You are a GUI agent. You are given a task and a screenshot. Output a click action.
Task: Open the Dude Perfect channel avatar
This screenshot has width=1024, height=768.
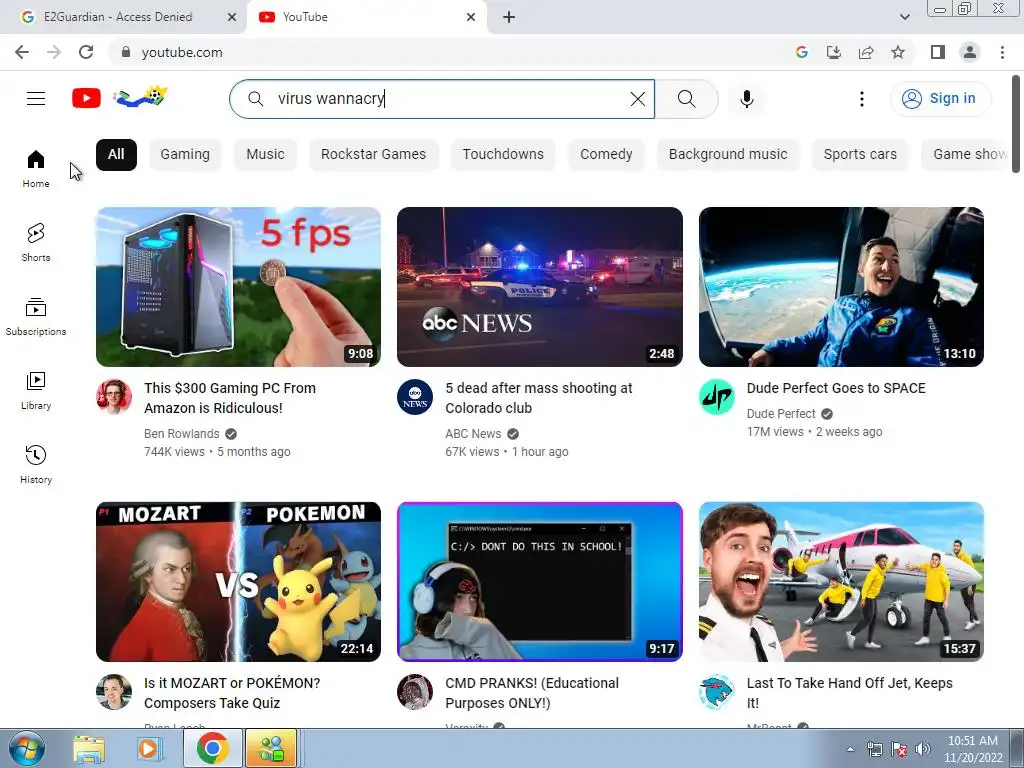click(716, 396)
